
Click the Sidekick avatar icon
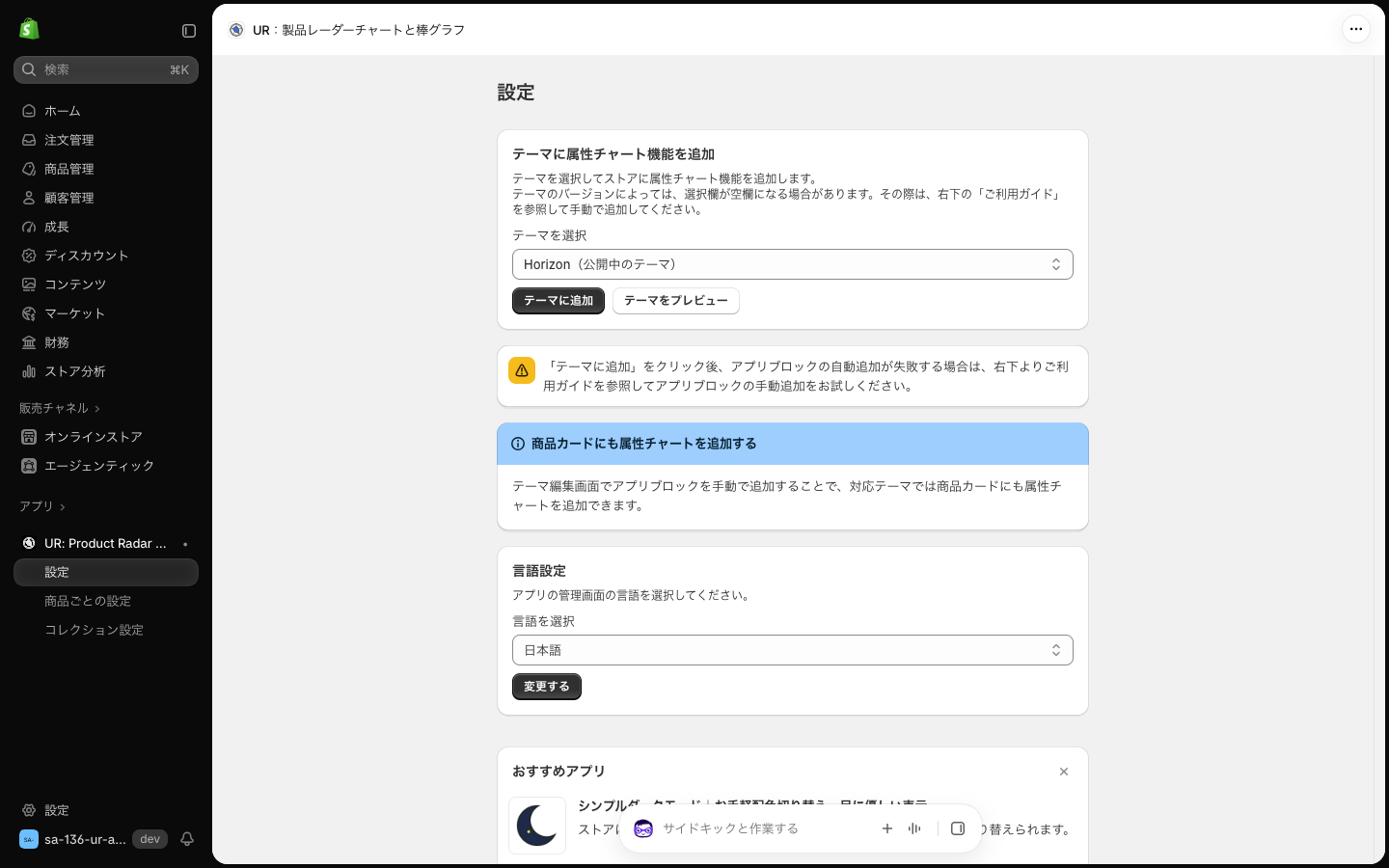[643, 828]
